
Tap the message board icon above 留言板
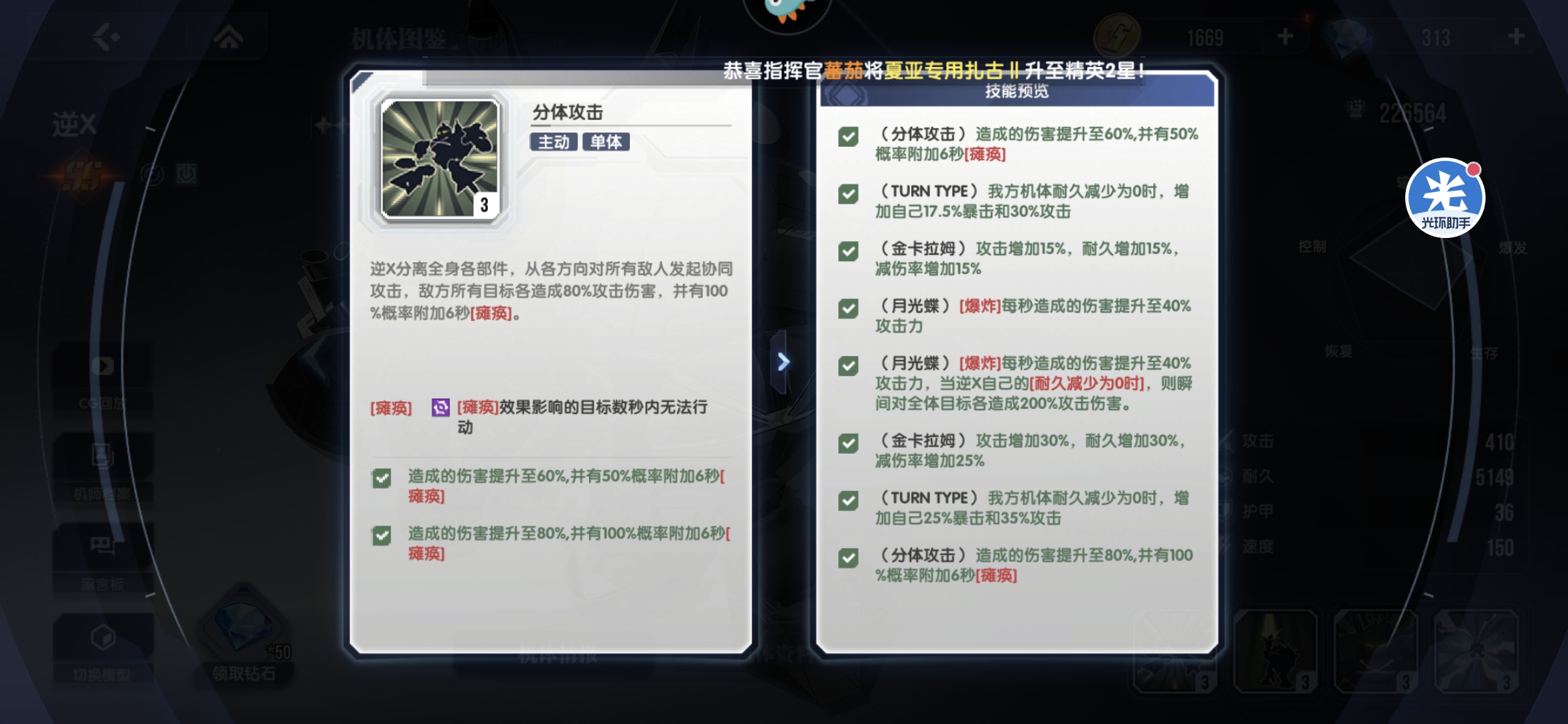pos(103,546)
